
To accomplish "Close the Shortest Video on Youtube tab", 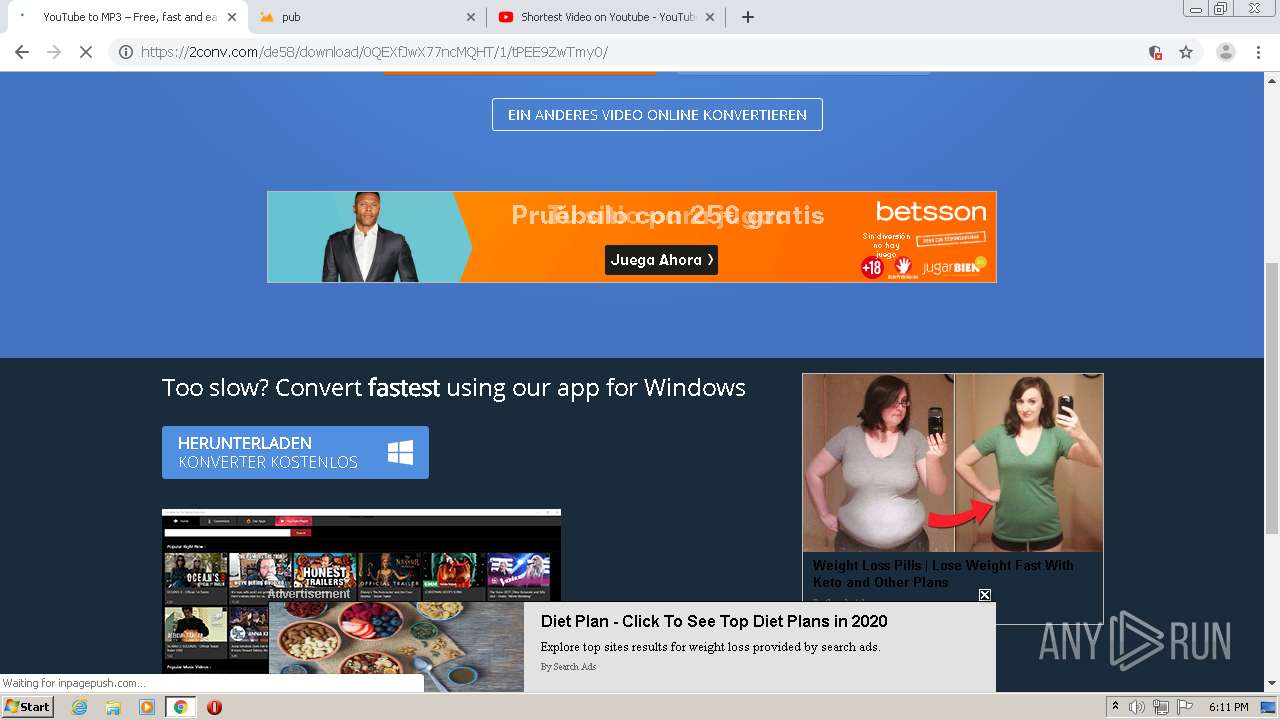I will coord(710,17).
